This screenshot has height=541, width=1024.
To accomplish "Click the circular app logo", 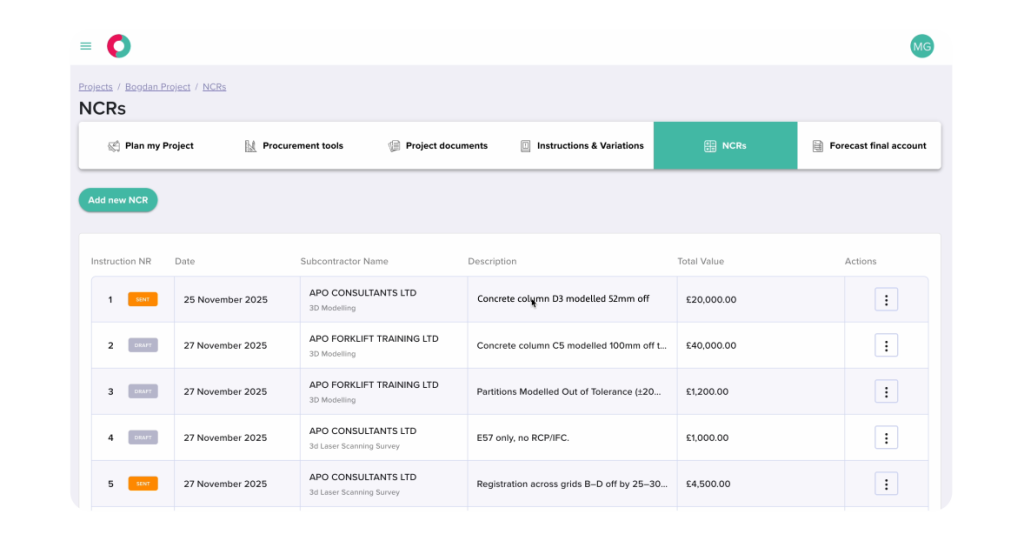I will click(x=119, y=46).
